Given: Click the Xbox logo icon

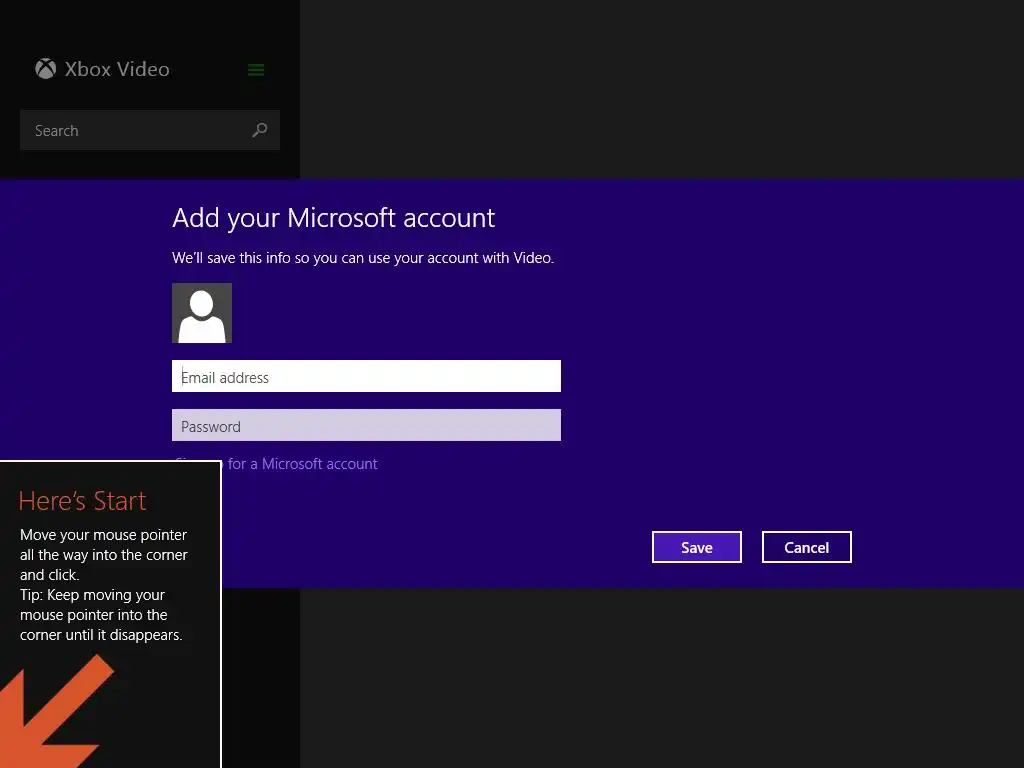Looking at the screenshot, I should tap(46, 69).
